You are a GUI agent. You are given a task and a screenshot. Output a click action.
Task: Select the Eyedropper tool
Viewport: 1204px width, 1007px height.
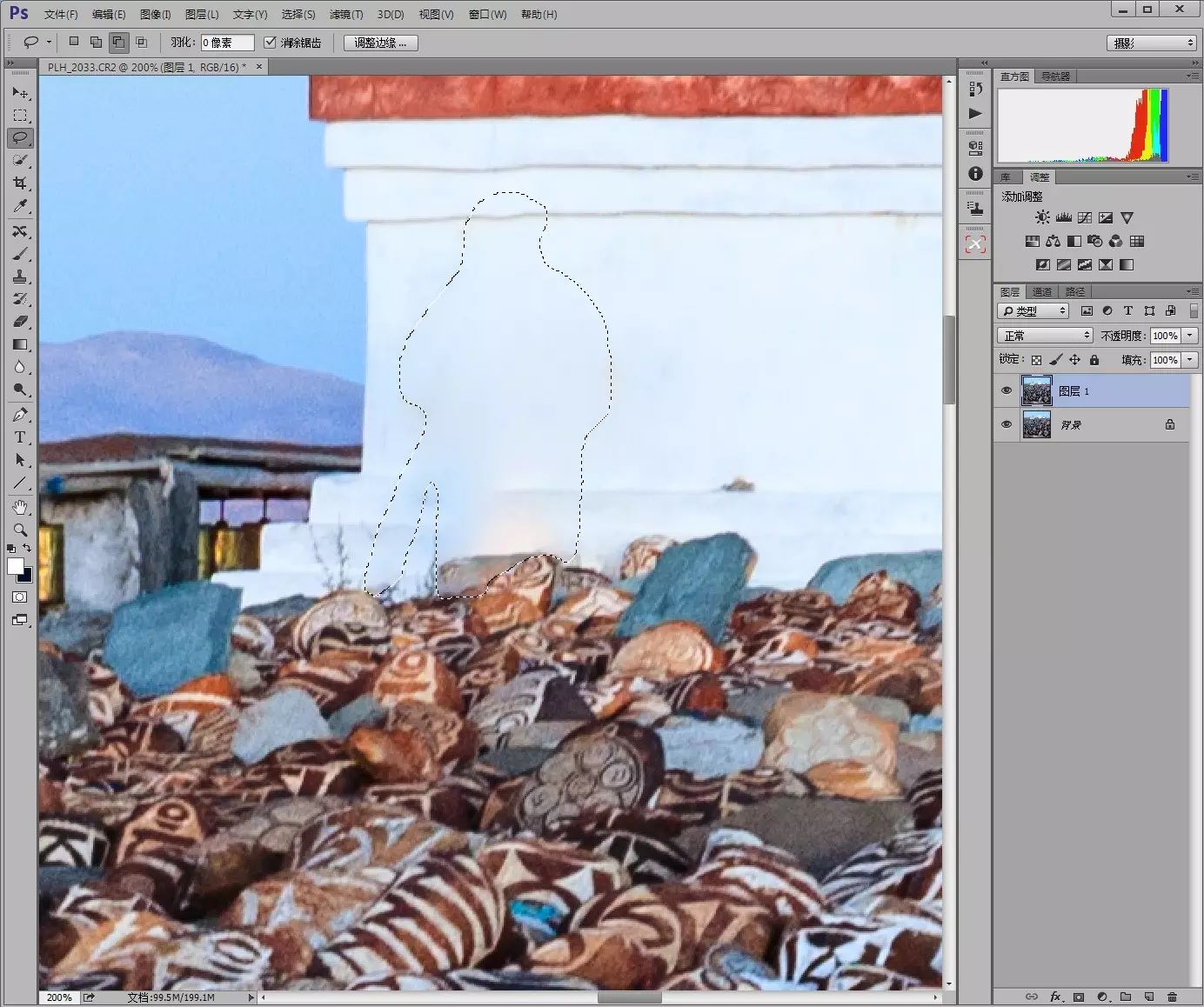[20, 206]
